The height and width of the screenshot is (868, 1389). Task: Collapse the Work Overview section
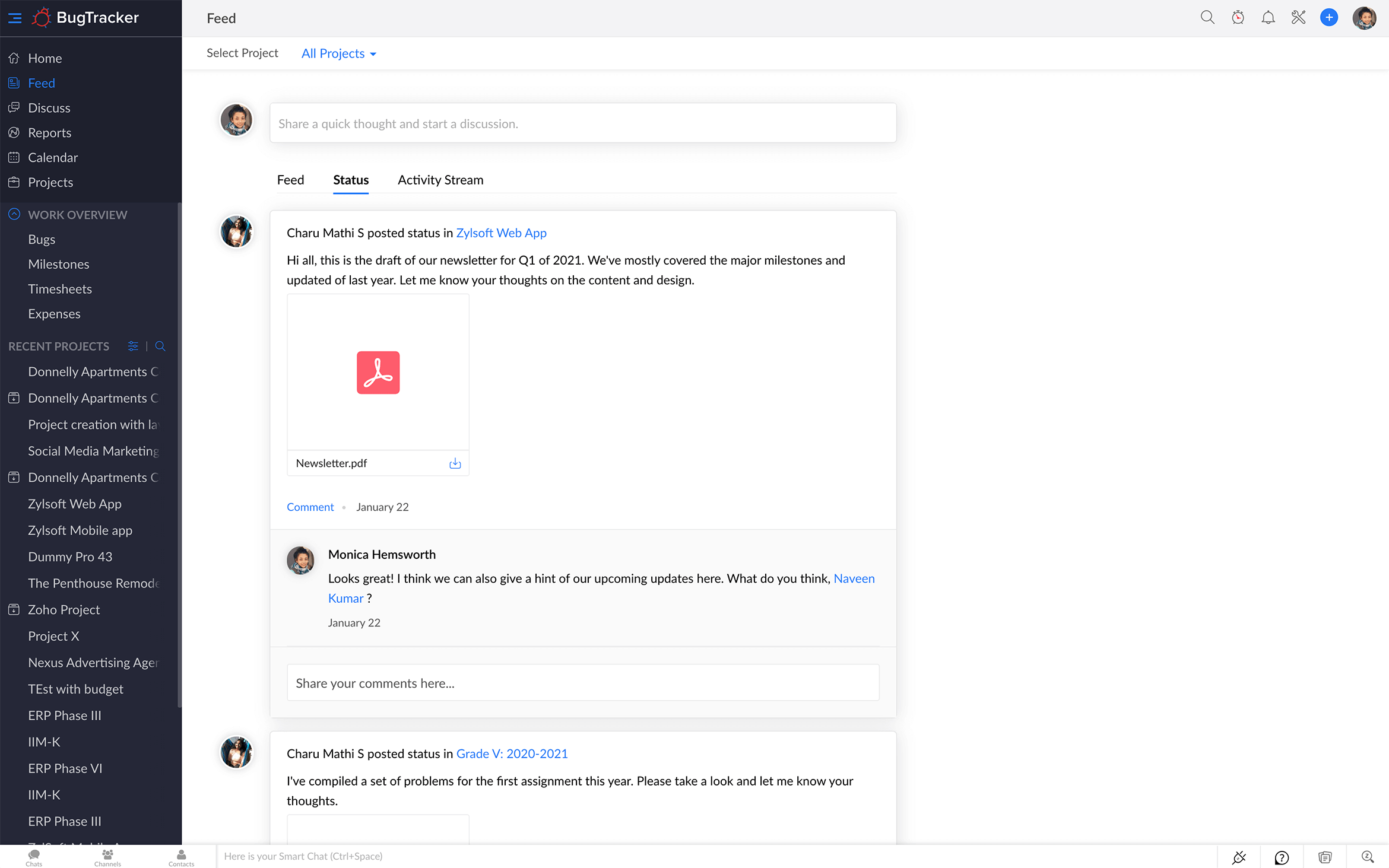[x=14, y=215]
